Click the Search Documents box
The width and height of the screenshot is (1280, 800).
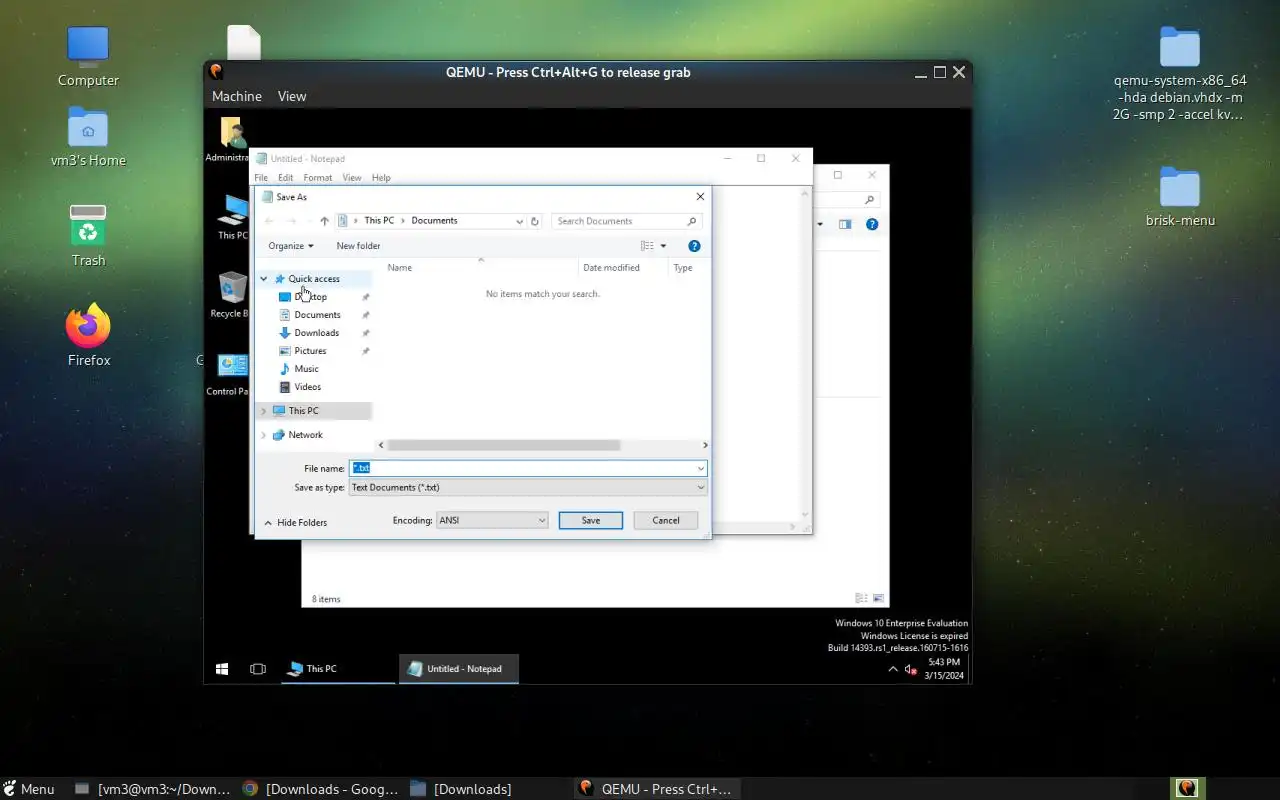click(627, 221)
